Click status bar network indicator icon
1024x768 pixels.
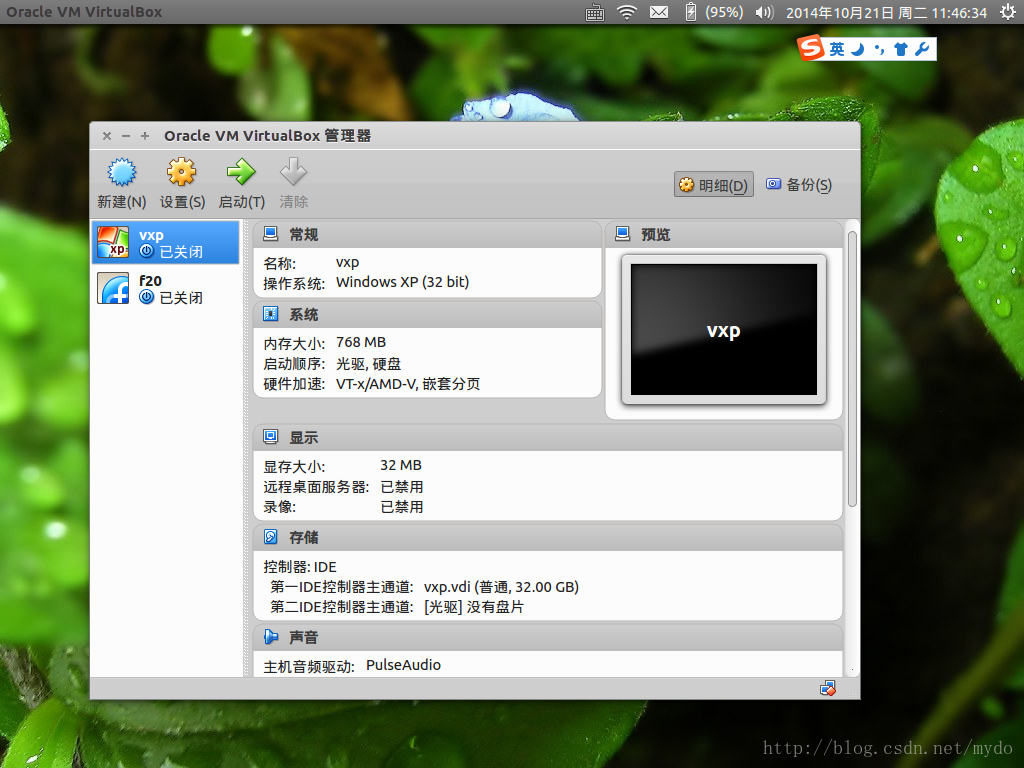pos(827,688)
